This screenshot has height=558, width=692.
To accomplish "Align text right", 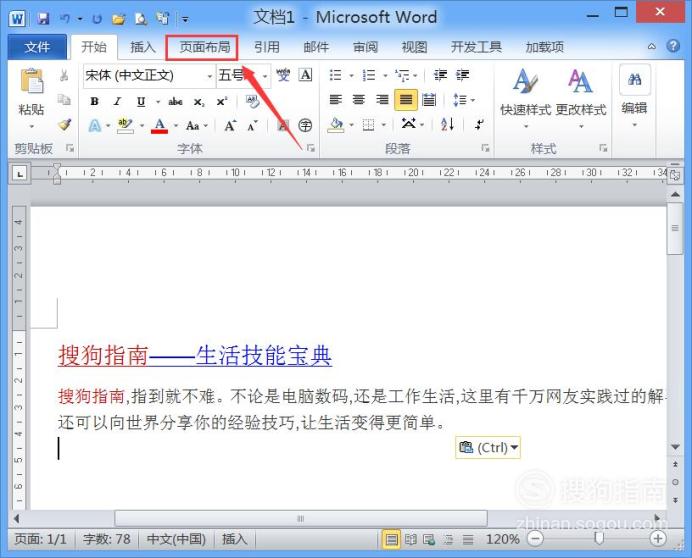I will click(x=382, y=100).
